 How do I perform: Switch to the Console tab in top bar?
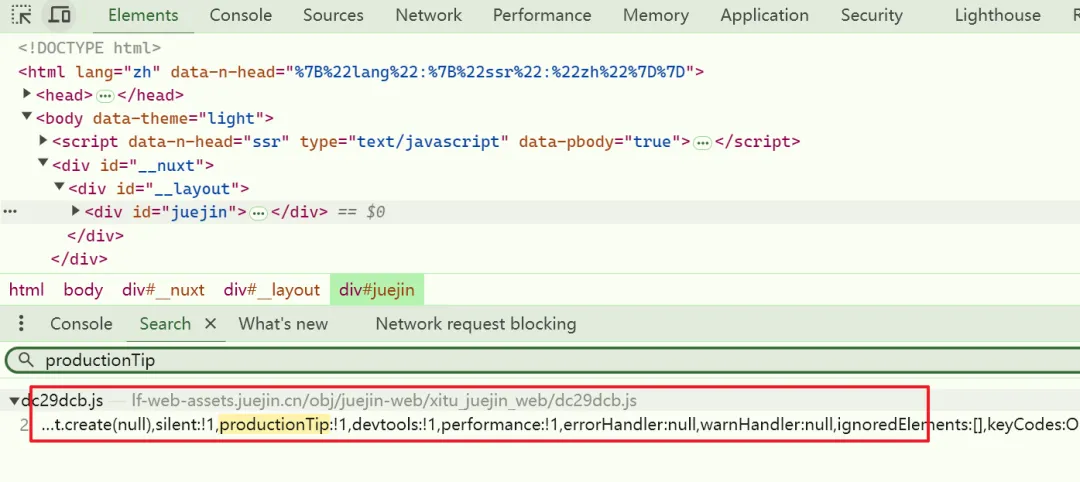click(240, 15)
